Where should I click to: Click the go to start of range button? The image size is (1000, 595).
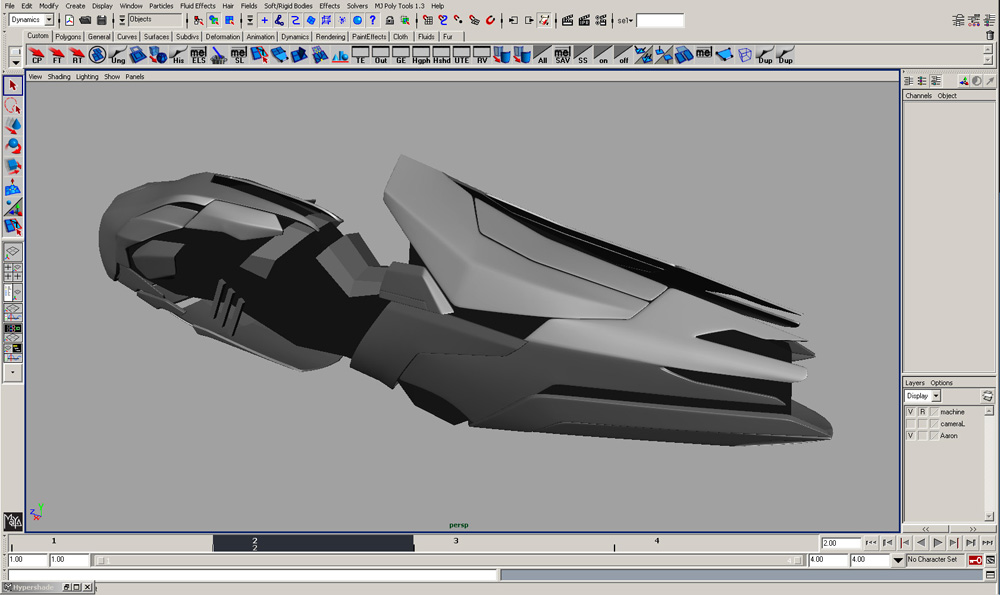pos(871,543)
